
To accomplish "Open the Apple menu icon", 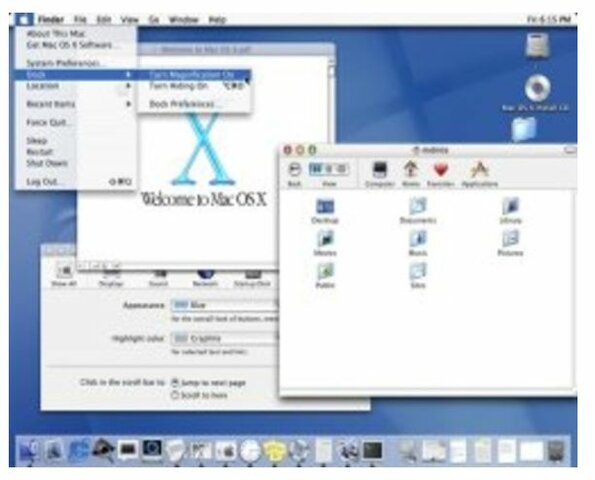I will click(x=24, y=19).
